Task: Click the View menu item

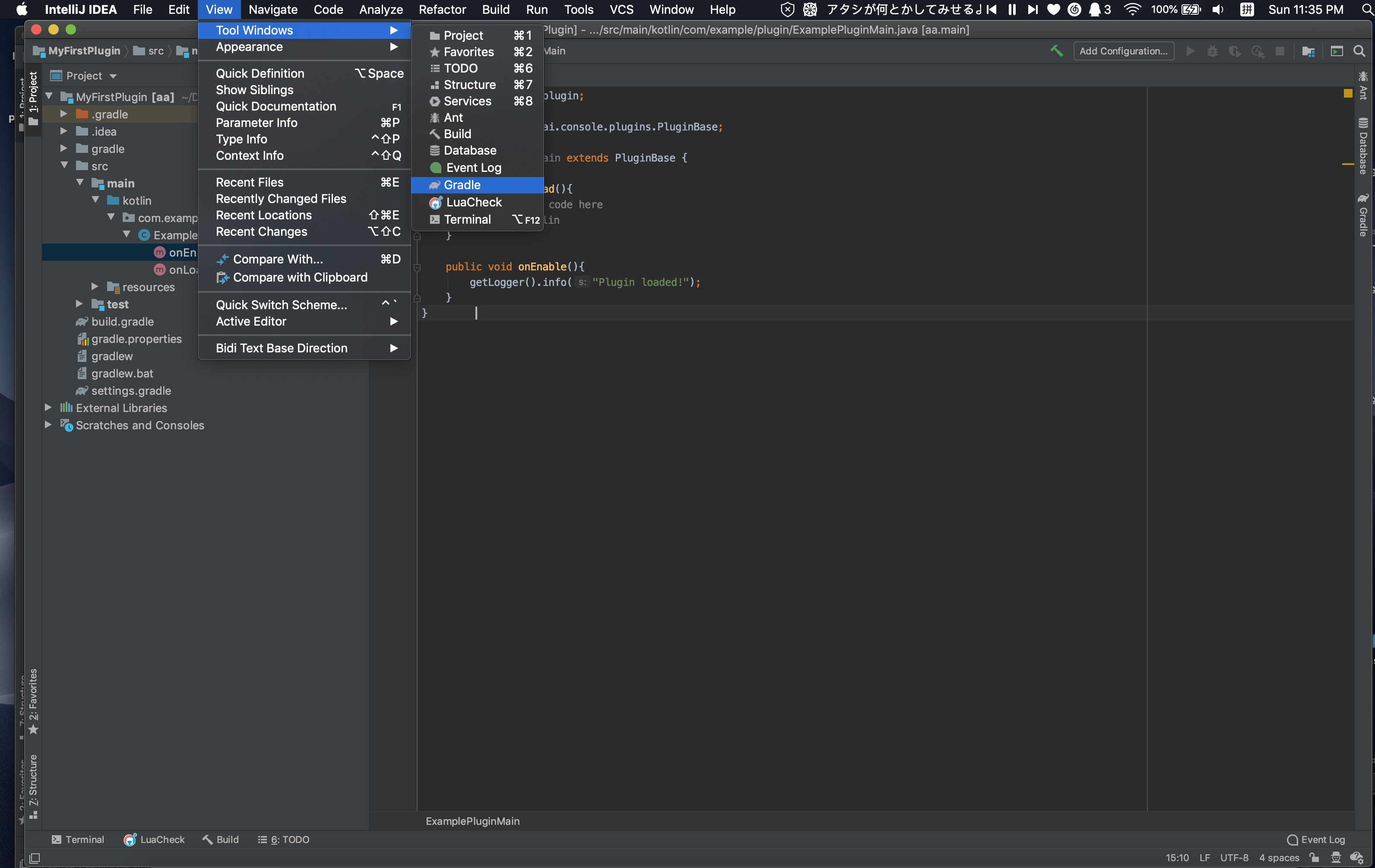Action: pyautogui.click(x=219, y=9)
